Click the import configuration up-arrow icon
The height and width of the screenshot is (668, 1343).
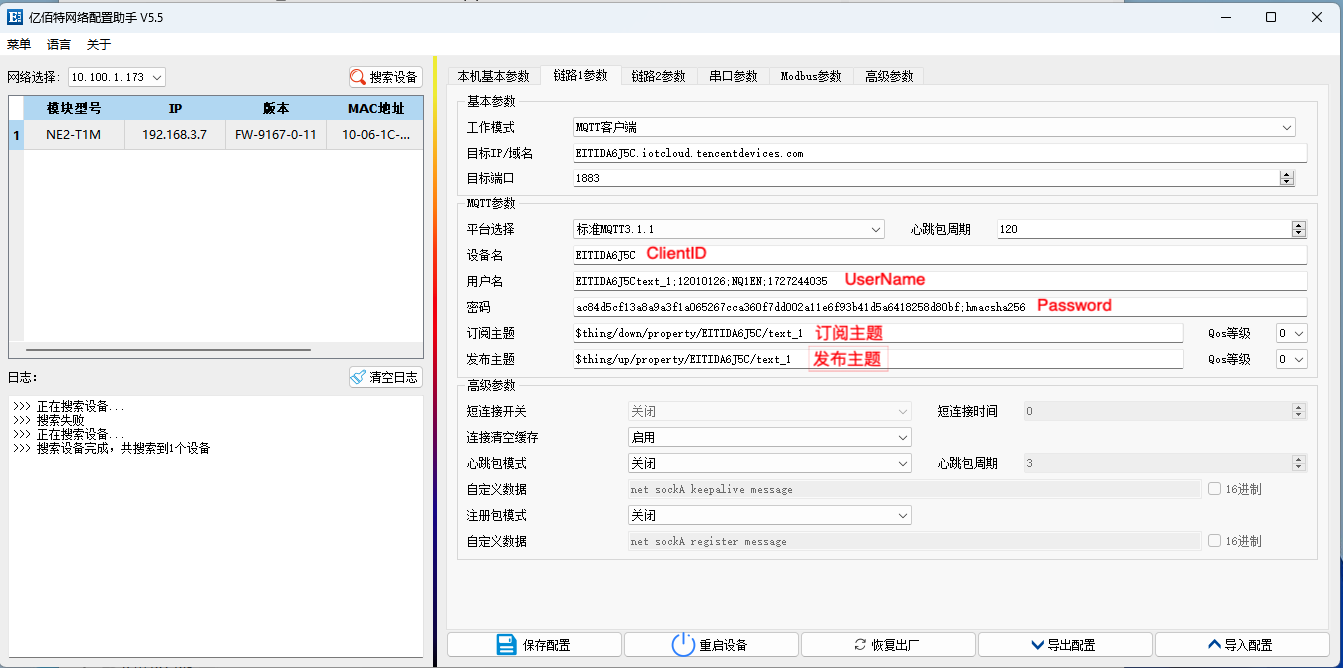tap(1214, 645)
